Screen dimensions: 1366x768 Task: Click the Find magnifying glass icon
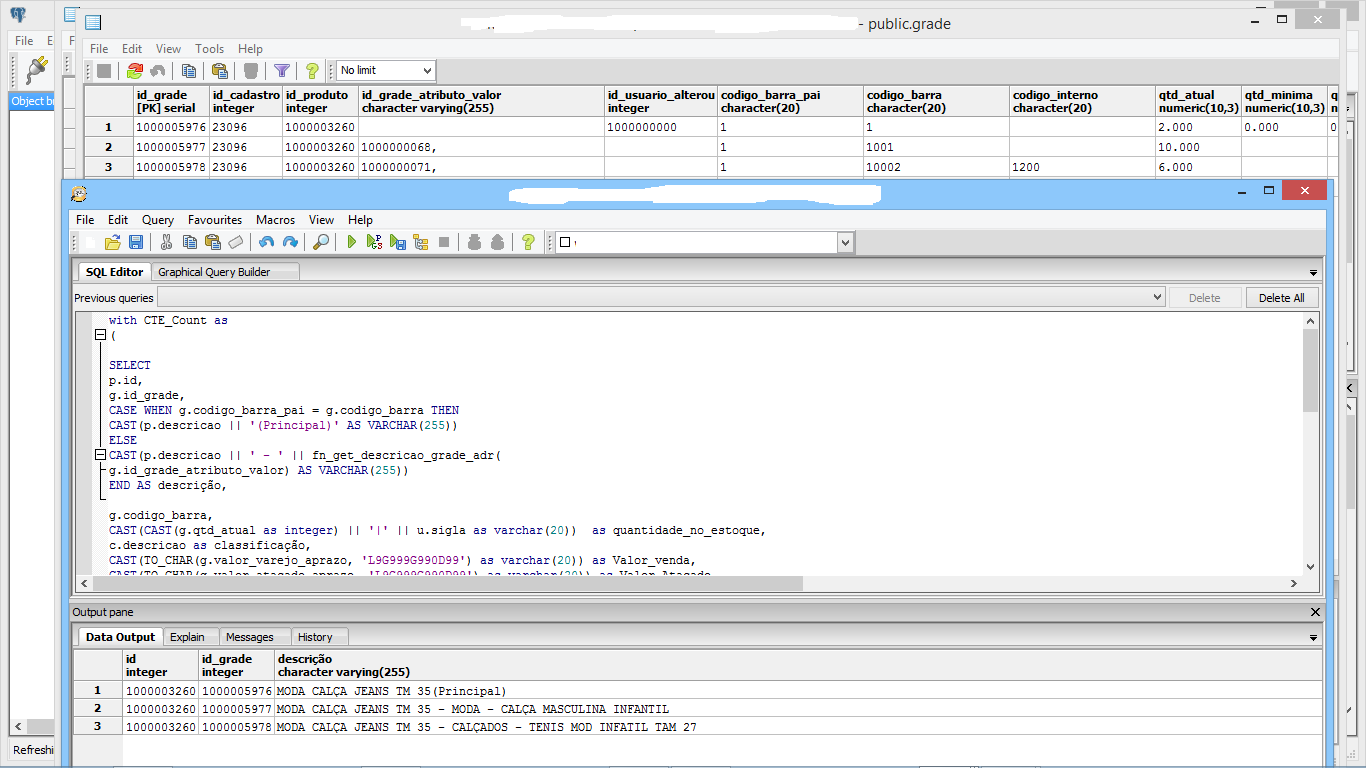pos(321,242)
